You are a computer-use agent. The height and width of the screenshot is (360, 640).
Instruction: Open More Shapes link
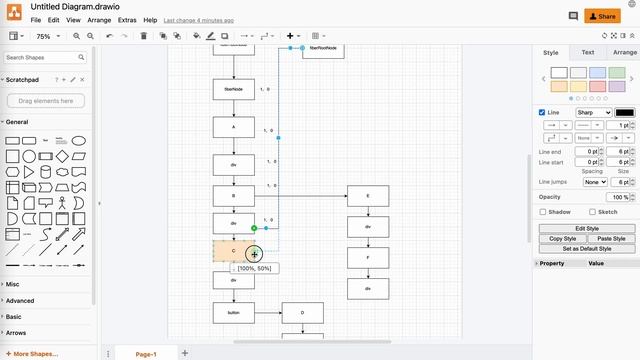pos(32,354)
